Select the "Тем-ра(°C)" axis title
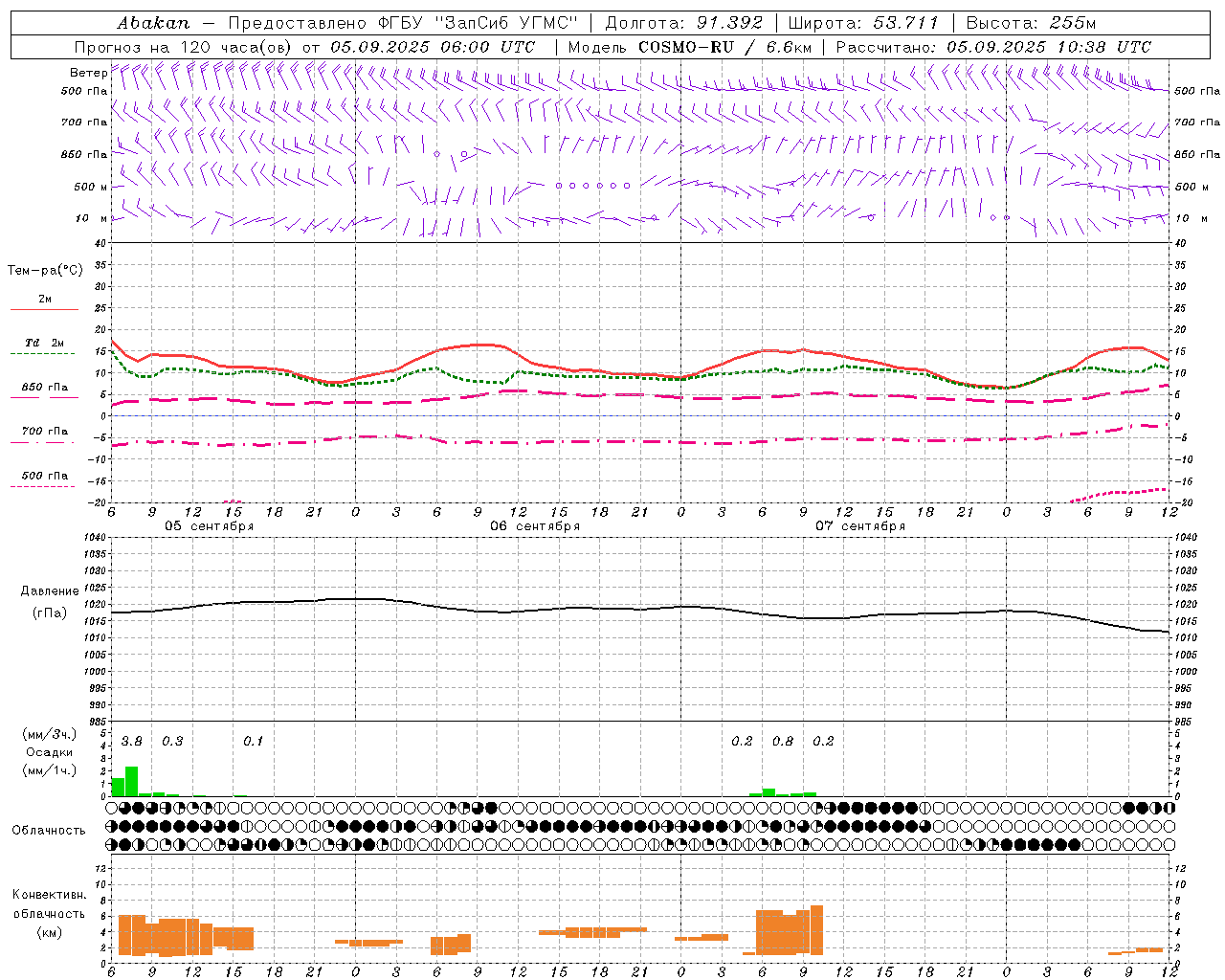 coord(45,271)
